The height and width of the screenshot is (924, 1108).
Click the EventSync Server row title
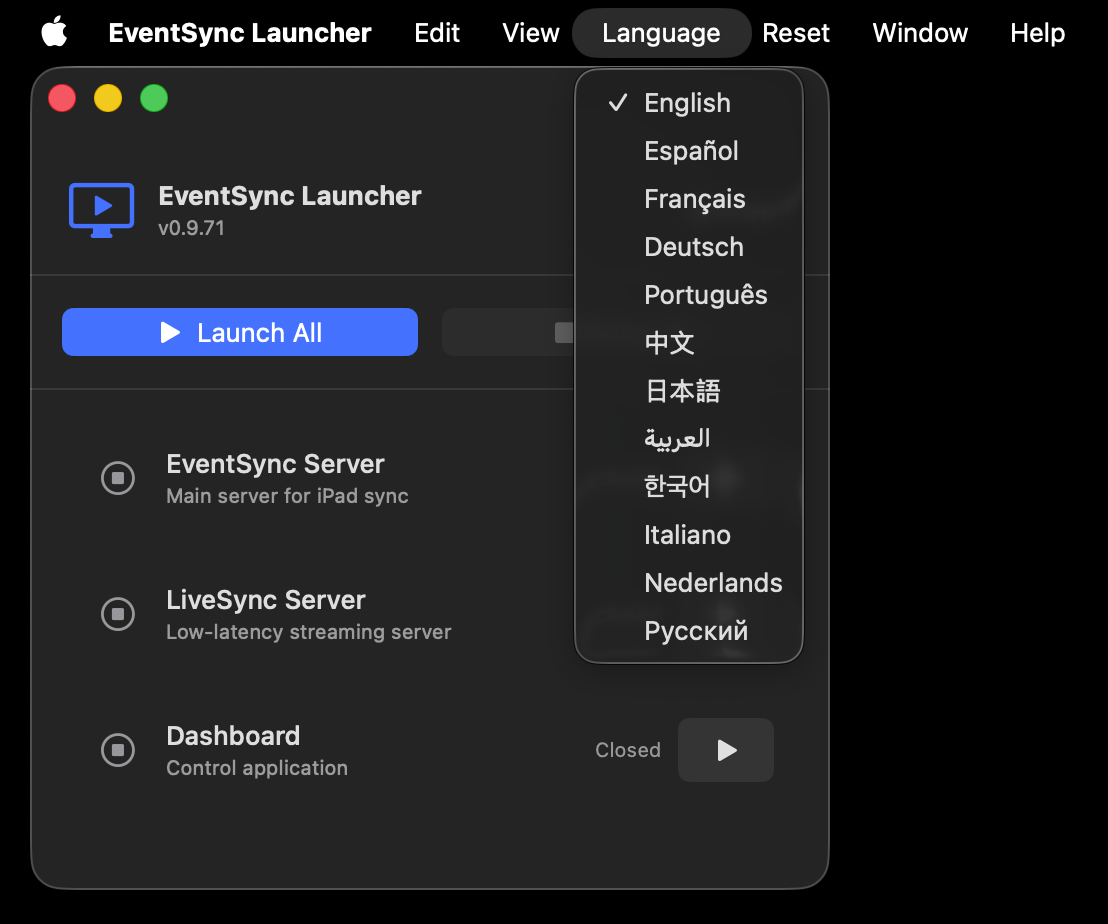276,464
